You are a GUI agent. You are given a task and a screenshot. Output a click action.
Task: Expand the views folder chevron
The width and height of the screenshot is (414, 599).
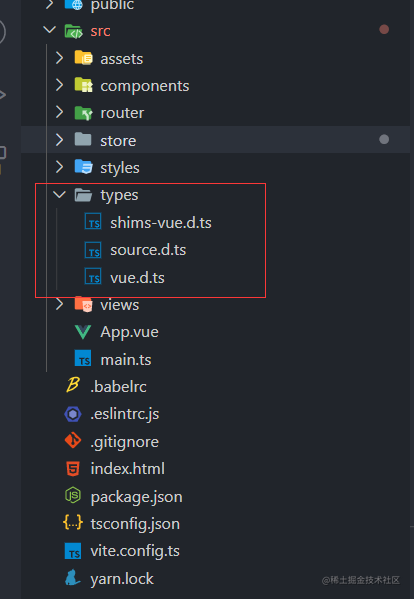(59, 304)
